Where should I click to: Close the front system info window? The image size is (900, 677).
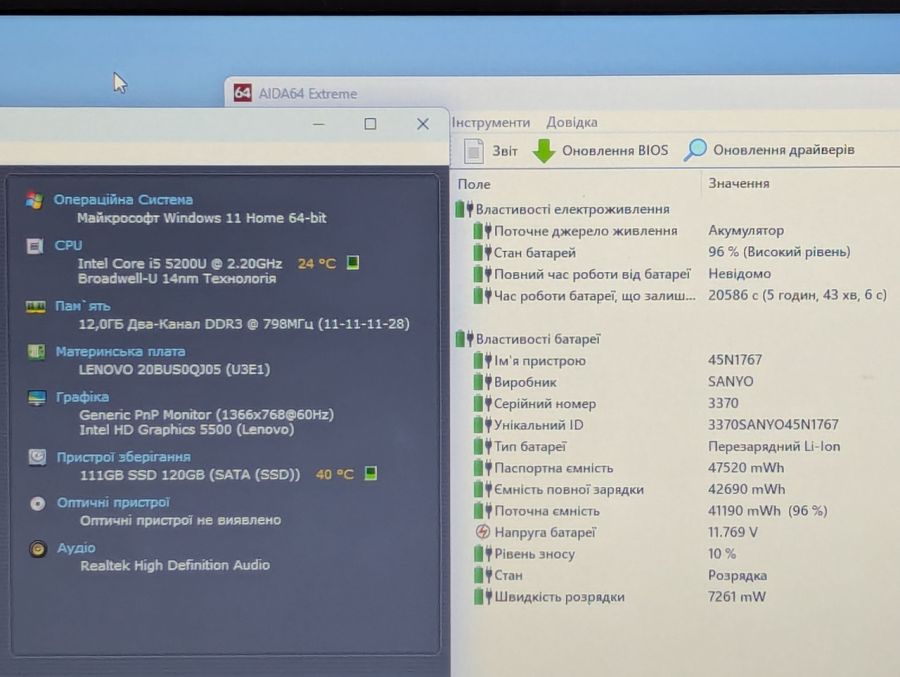[423, 124]
